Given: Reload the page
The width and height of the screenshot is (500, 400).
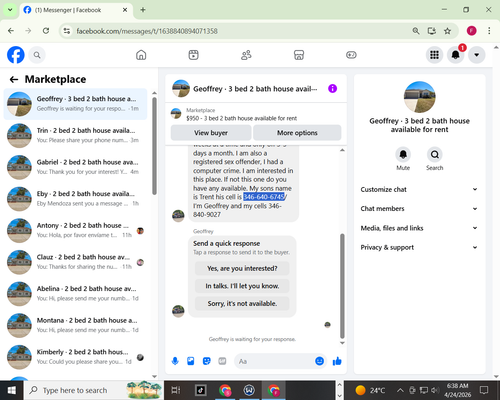Looking at the screenshot, I should (x=46, y=31).
